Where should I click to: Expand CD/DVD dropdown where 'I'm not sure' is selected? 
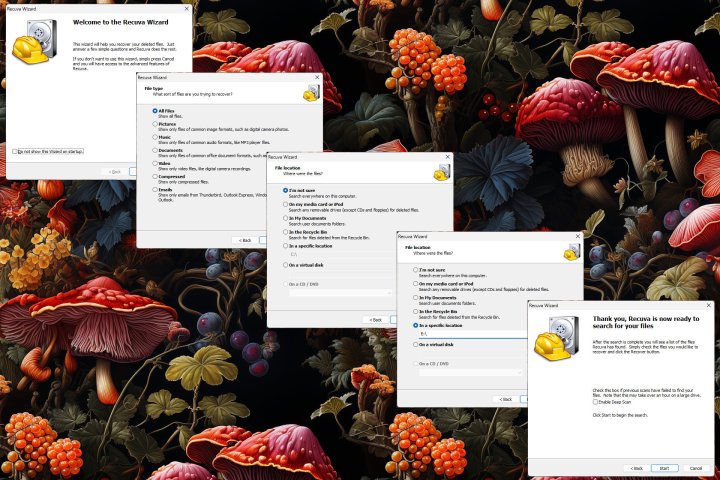click(x=340, y=292)
